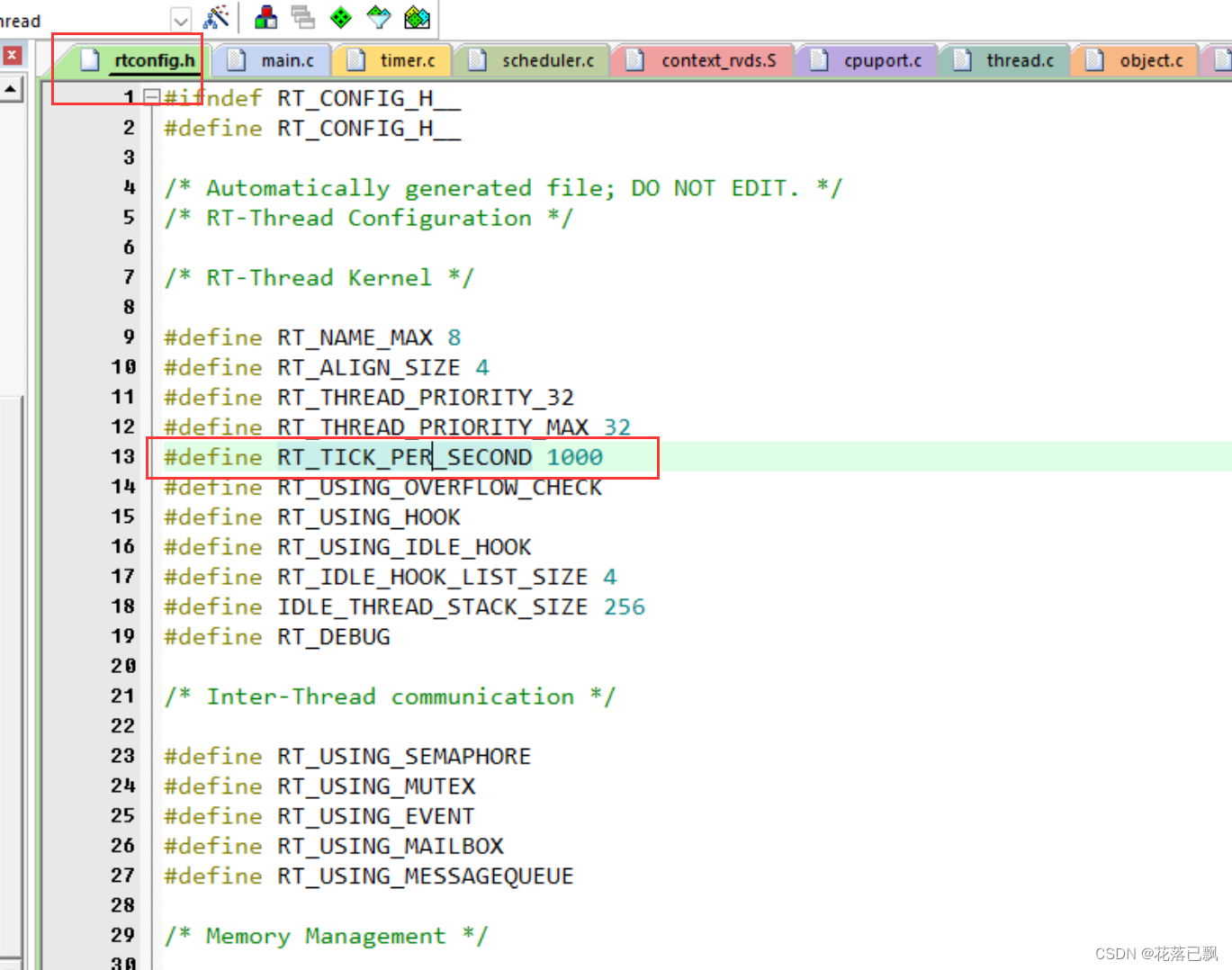Click RT_TICK_PER_SECOND on line 13

(x=404, y=457)
